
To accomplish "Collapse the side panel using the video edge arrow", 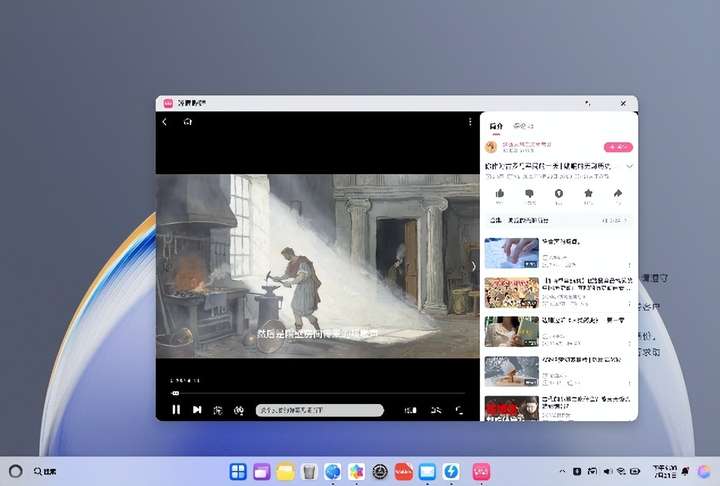I will click(474, 266).
